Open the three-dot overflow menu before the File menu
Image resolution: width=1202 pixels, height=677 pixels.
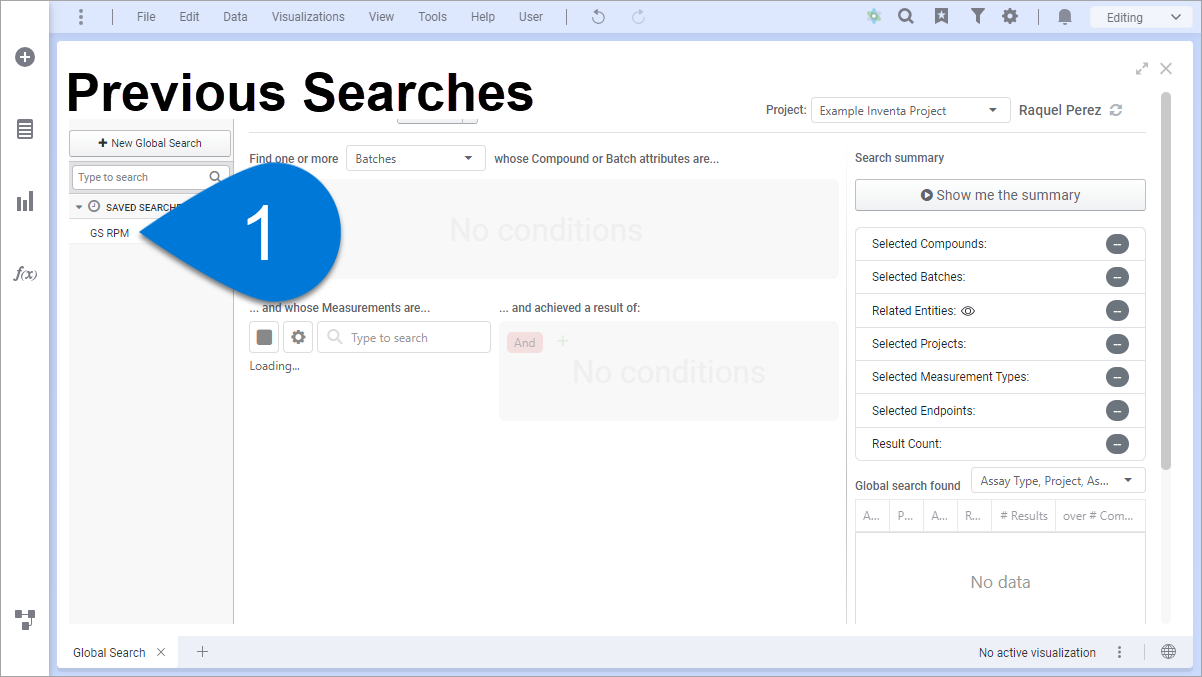click(x=81, y=17)
